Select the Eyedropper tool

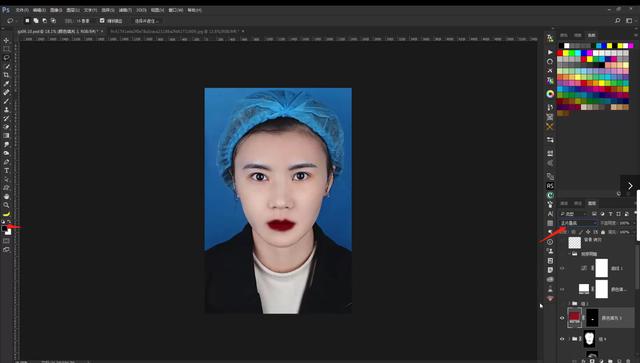tap(6, 84)
